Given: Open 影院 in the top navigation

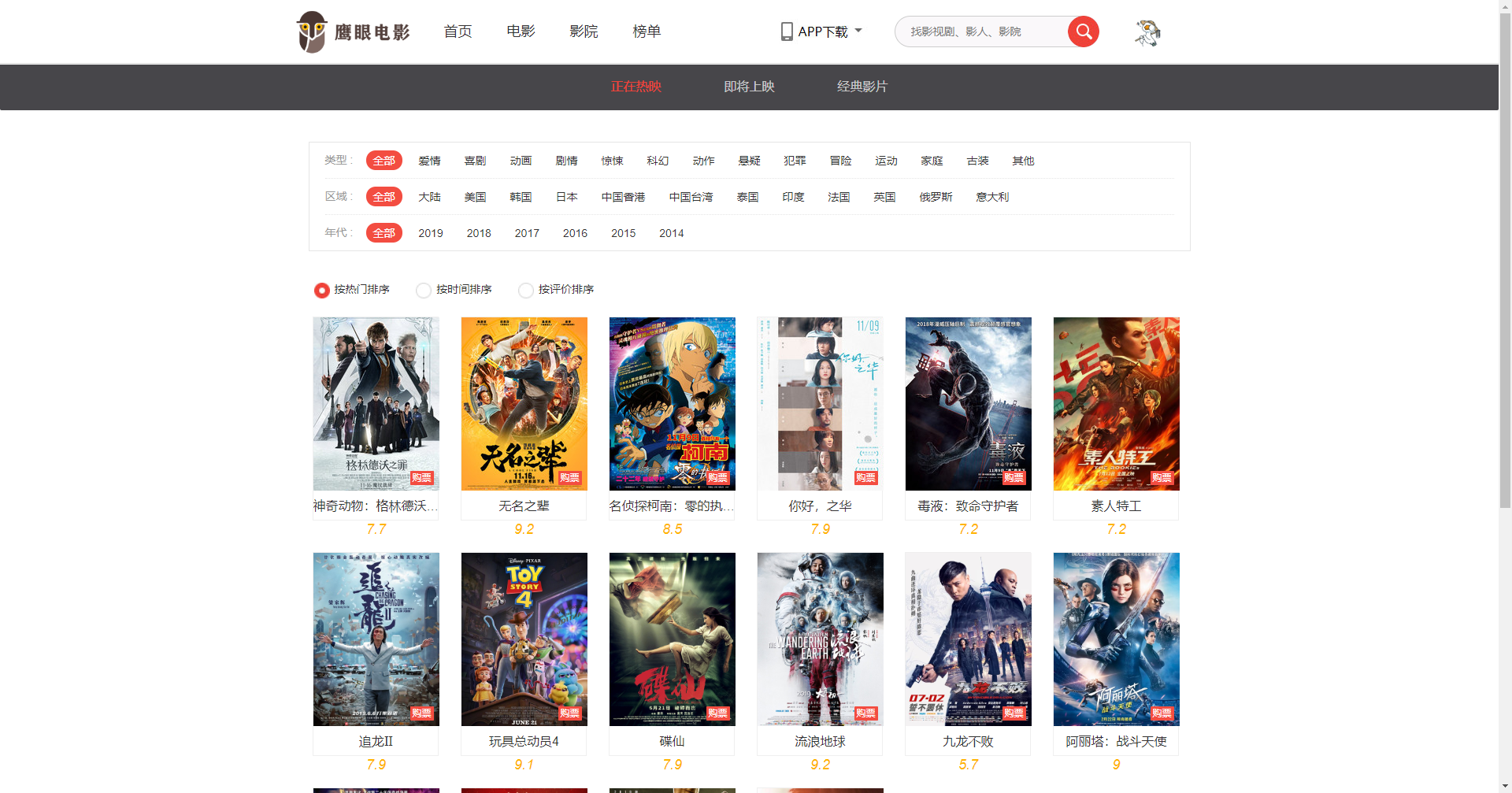Looking at the screenshot, I should coord(584,31).
